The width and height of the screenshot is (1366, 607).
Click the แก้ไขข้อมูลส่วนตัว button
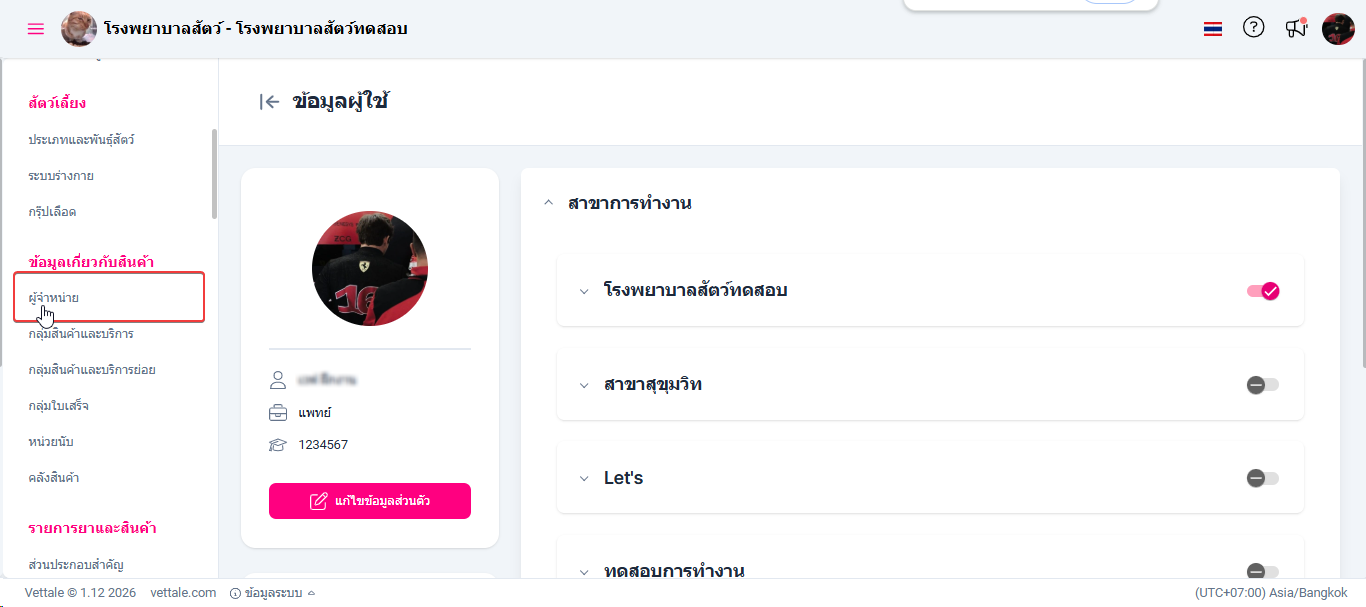pos(370,501)
